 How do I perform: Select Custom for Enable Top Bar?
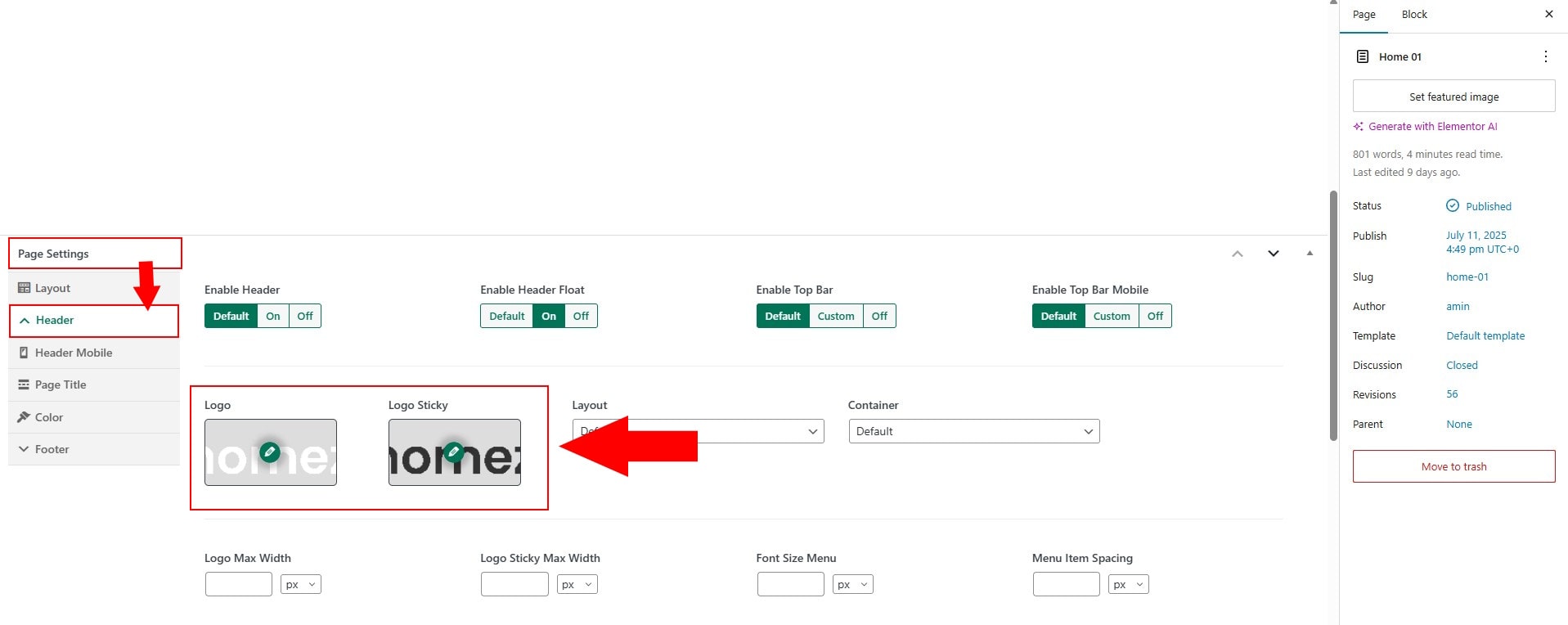pyautogui.click(x=835, y=316)
